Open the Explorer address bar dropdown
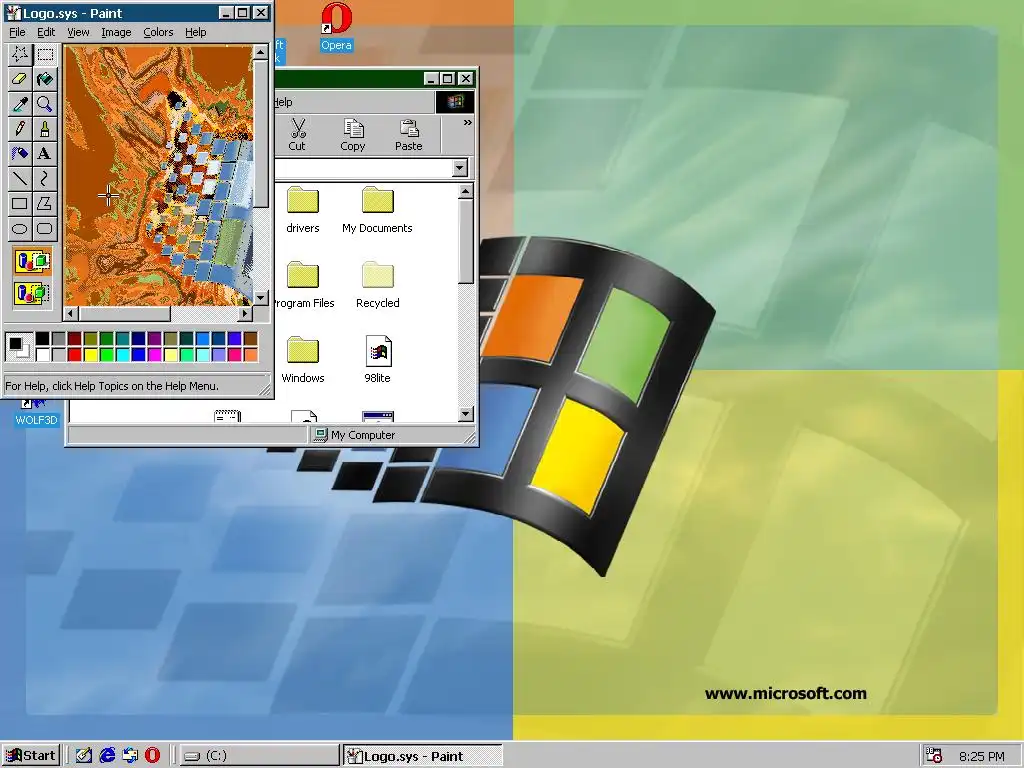1024x768 pixels. (x=460, y=168)
